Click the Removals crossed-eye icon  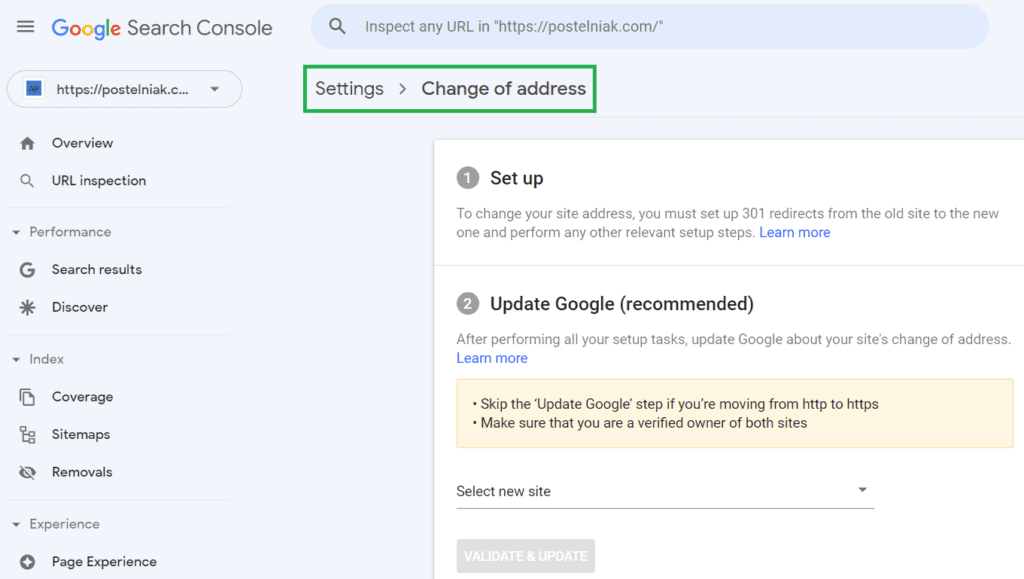point(27,472)
